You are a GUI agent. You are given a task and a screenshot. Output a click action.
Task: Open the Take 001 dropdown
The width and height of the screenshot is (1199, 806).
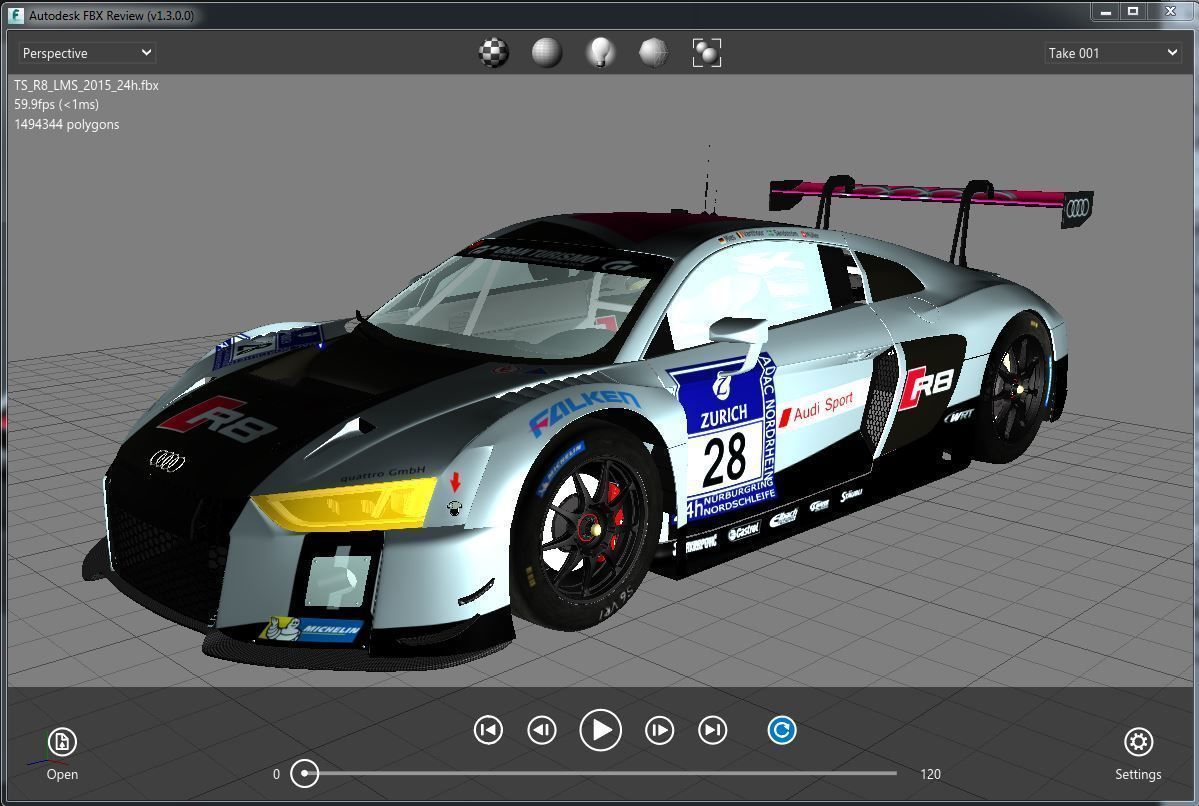point(1112,53)
